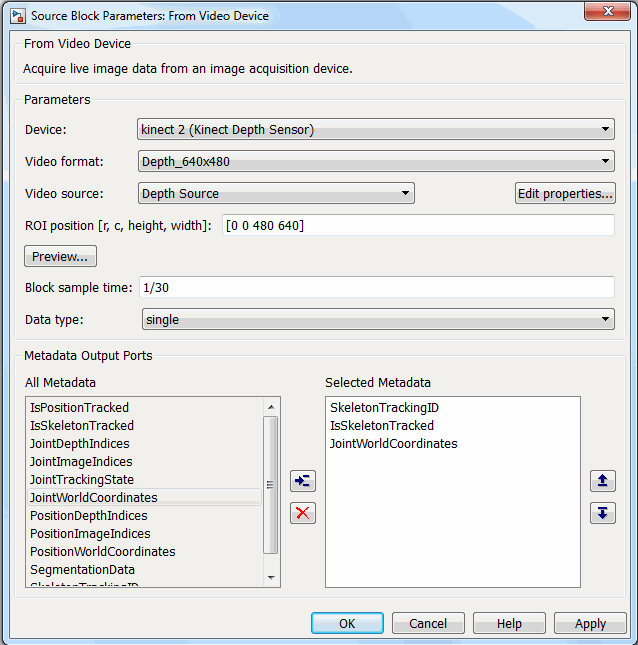Move selected metadata up
638x645 pixels.
603,481
